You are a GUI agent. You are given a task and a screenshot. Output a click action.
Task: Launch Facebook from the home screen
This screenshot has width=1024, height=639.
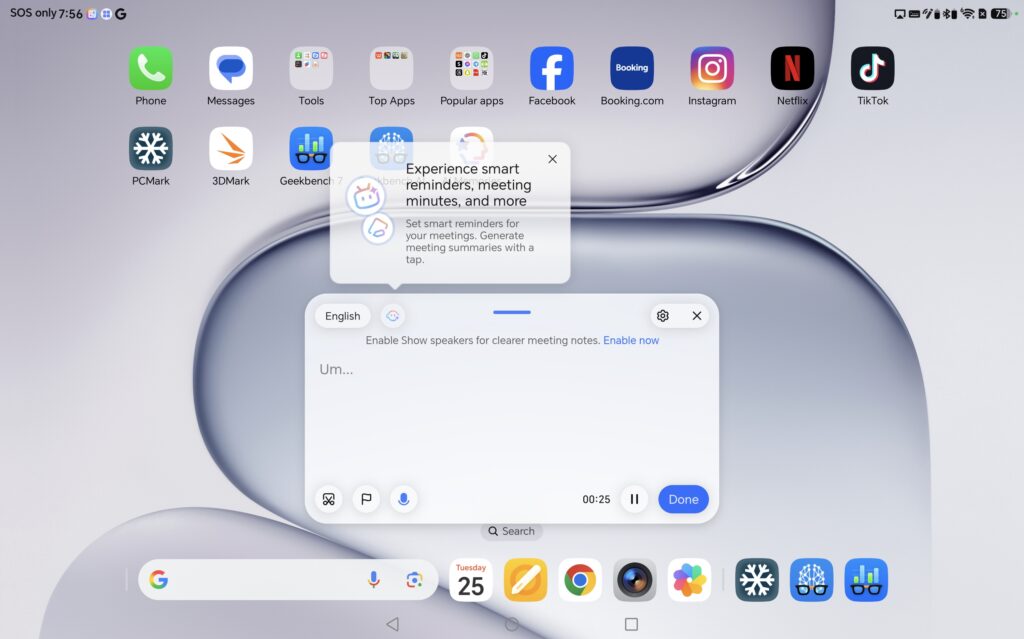tap(552, 68)
